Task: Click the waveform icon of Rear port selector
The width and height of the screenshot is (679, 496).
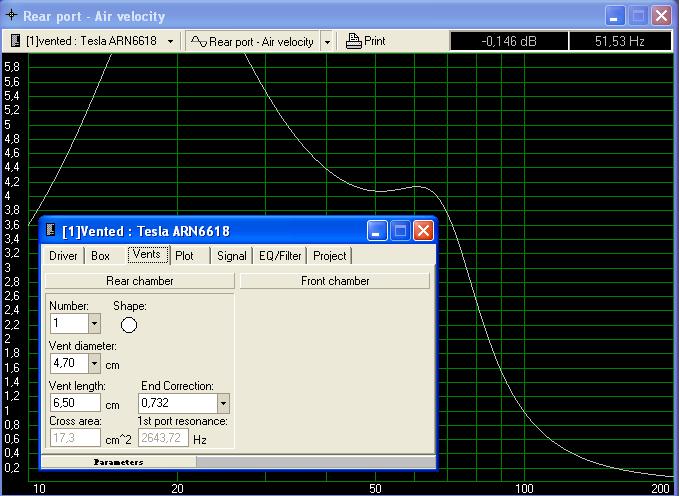Action: coord(199,42)
